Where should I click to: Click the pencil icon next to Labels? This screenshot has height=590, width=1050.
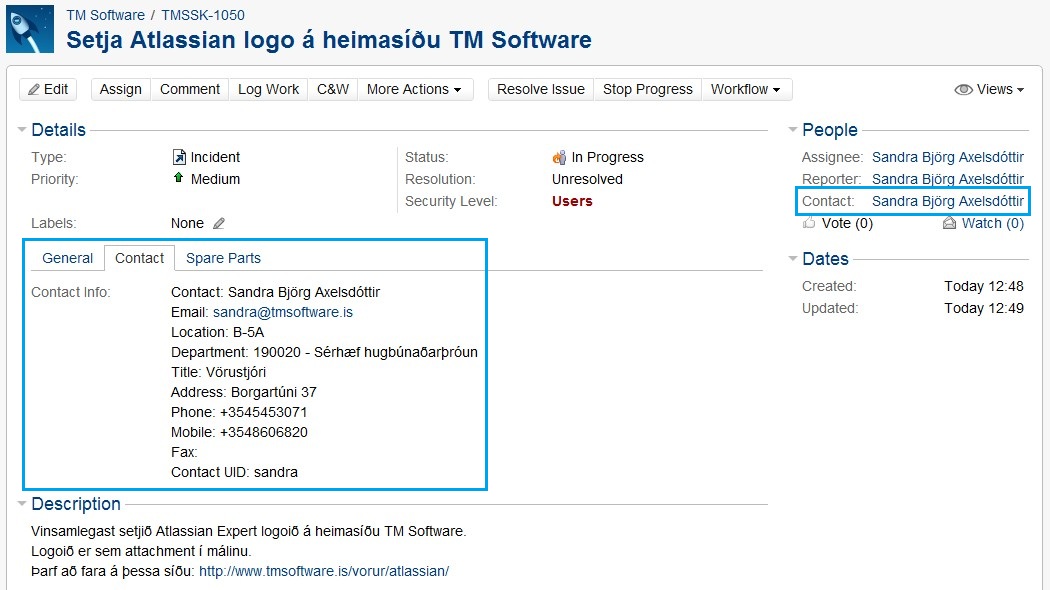[219, 223]
